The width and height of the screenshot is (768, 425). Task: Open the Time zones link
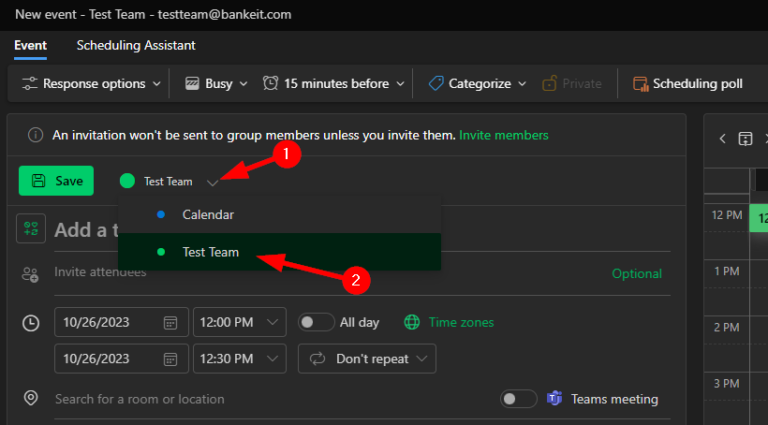coord(461,323)
